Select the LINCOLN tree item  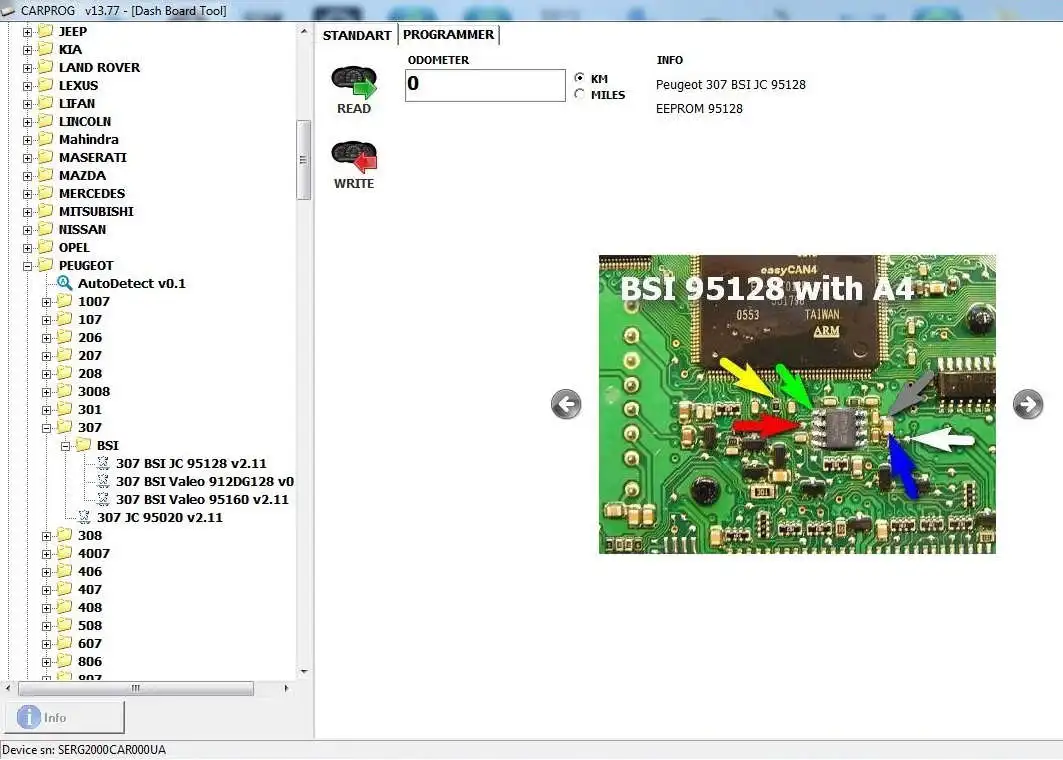[85, 121]
